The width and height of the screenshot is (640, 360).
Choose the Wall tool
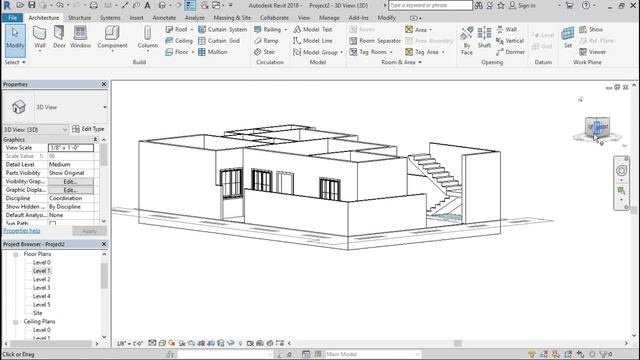tap(40, 38)
